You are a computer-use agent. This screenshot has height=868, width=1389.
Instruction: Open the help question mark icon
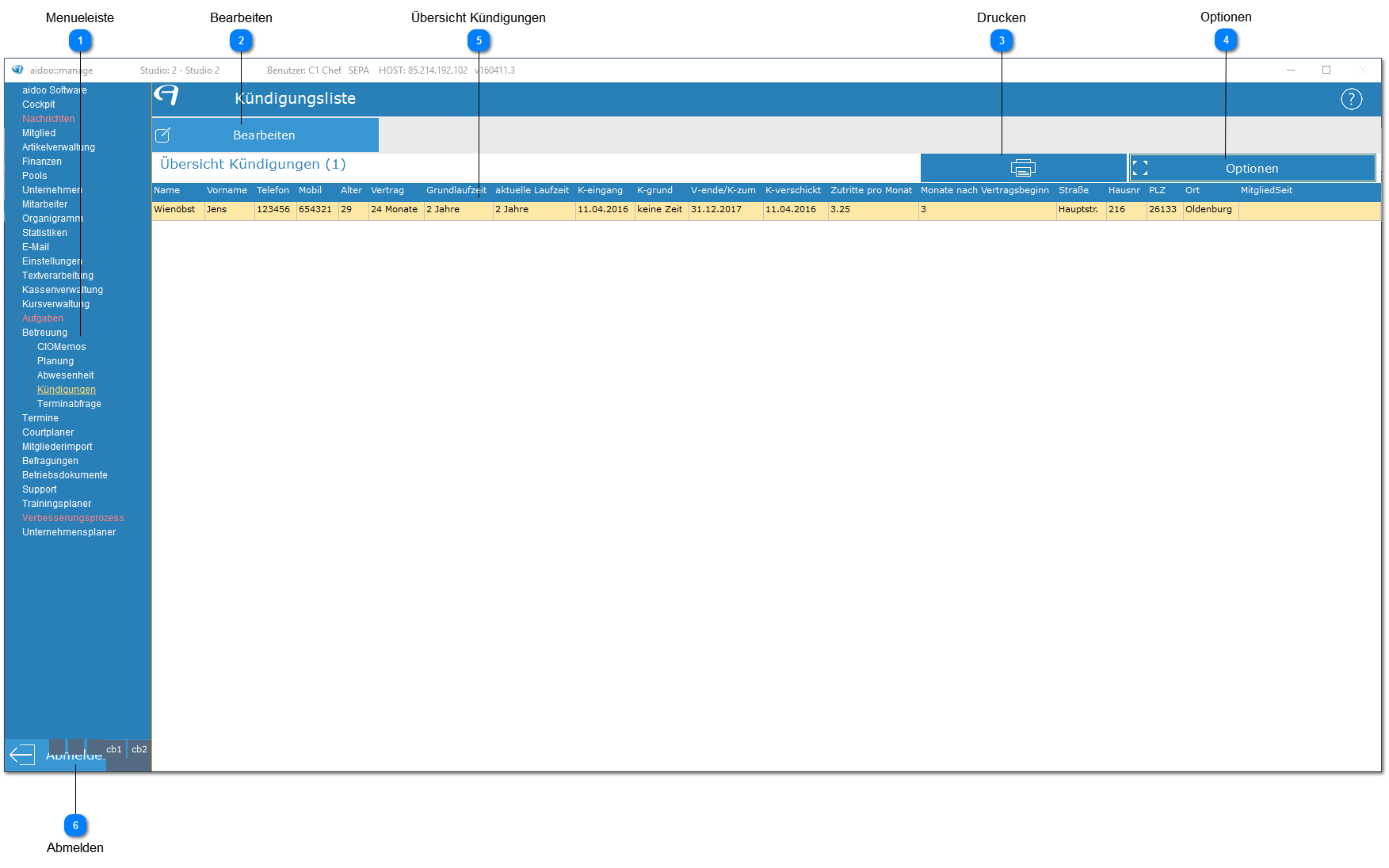tap(1351, 99)
